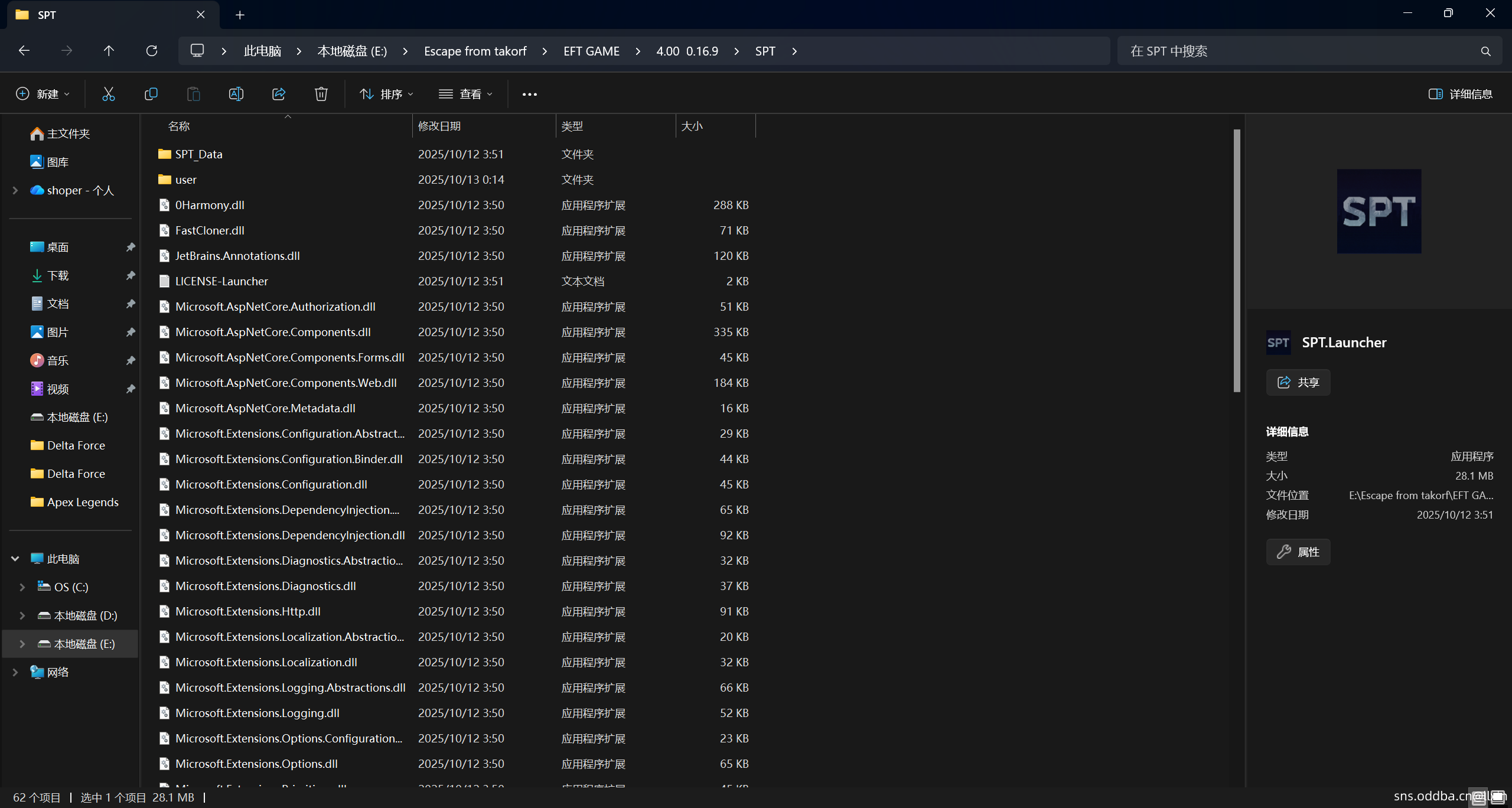Open the 排序 sort dropdown
Viewport: 1512px width, 808px height.
tap(387, 94)
